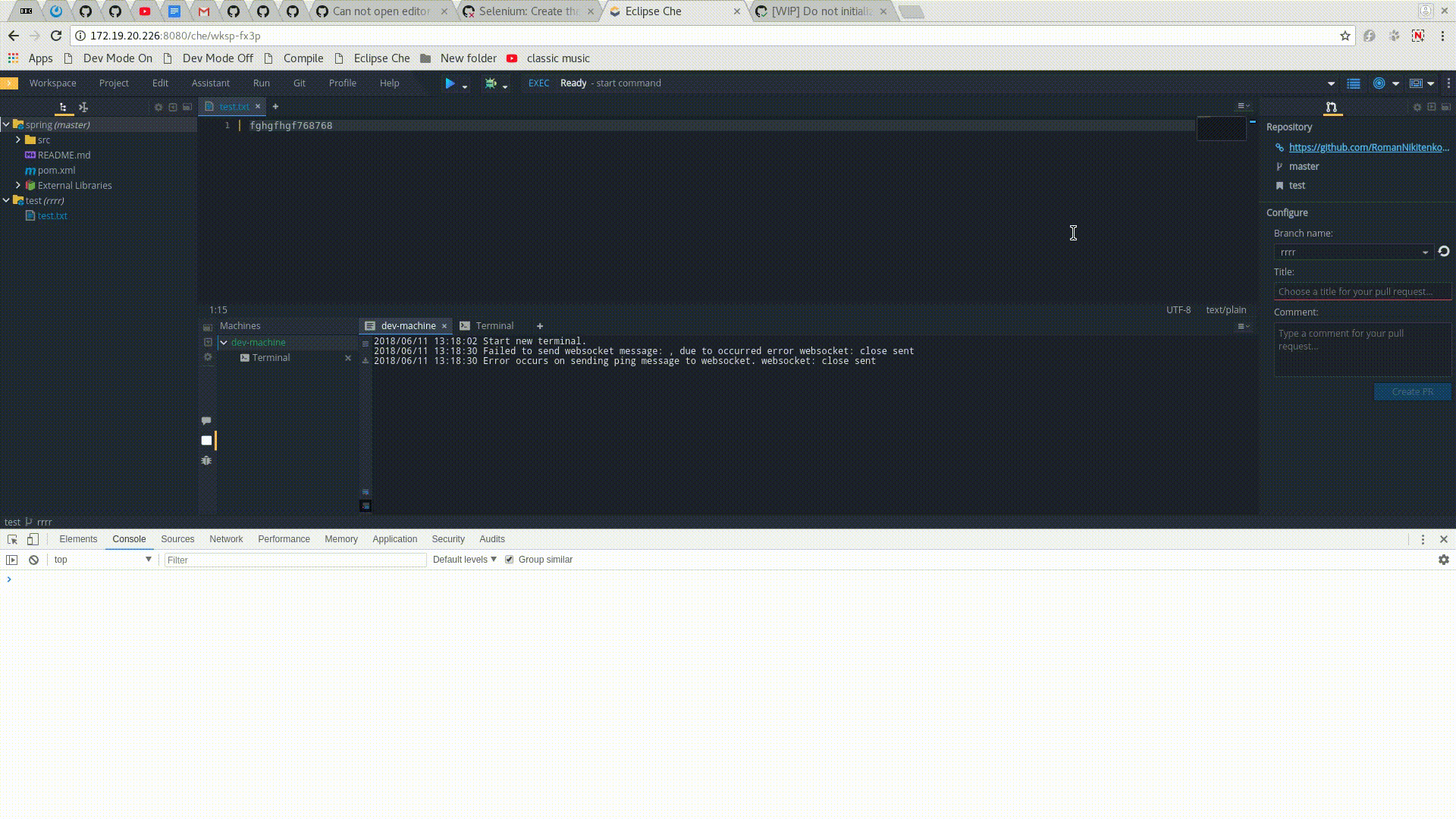Refresh the branch list icon
This screenshot has height=819, width=1456.
1443,252
